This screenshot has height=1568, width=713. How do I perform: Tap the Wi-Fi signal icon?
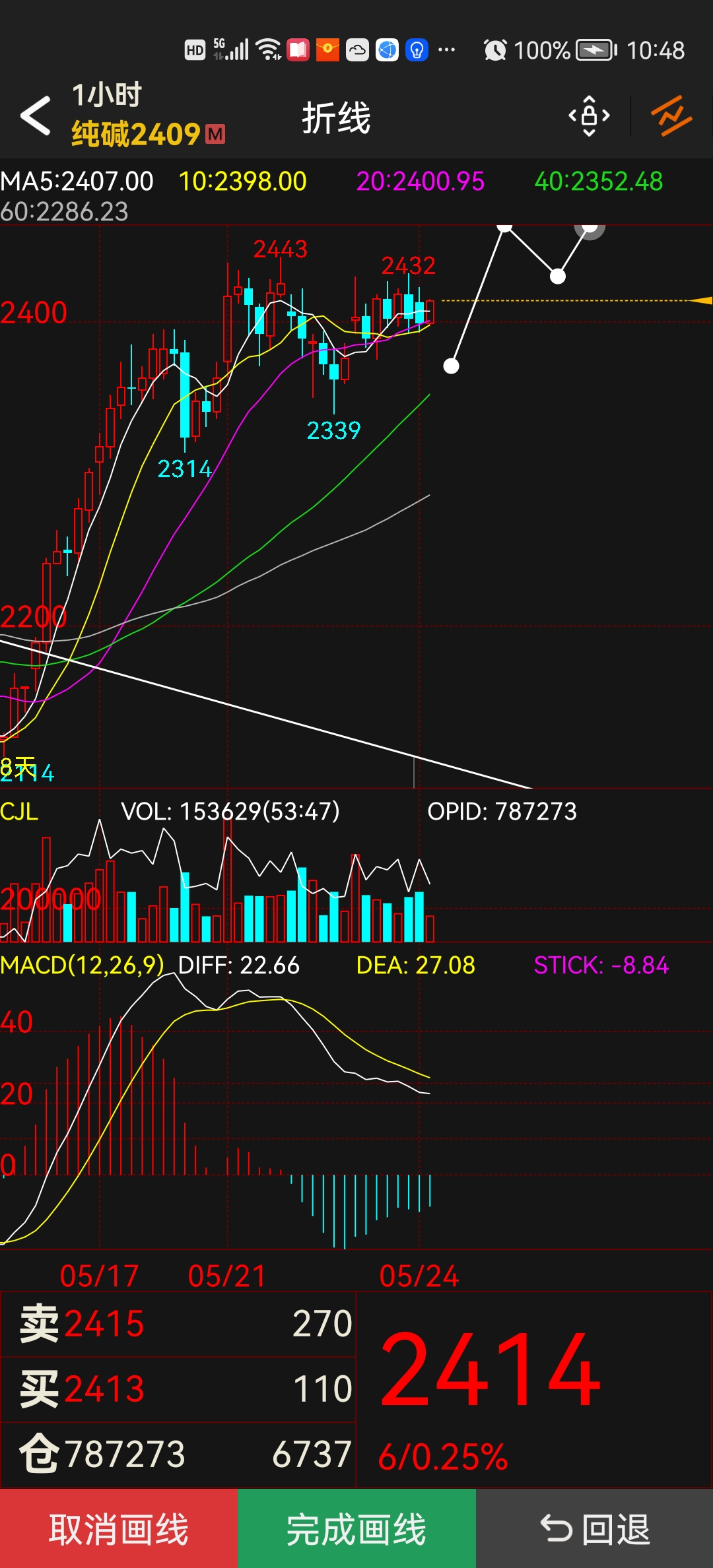coord(269,50)
